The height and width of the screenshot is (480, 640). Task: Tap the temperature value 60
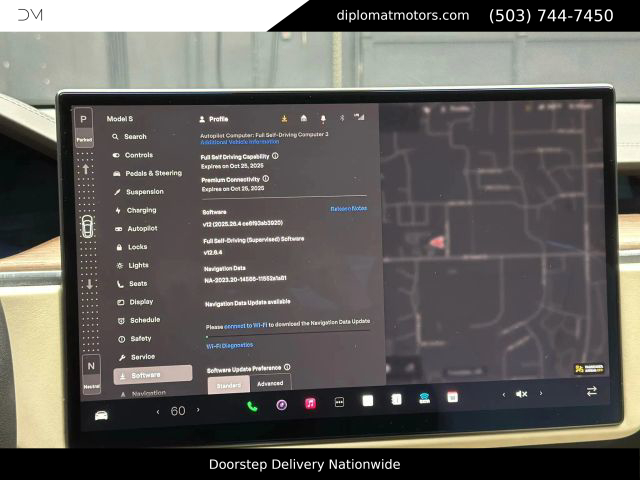pyautogui.click(x=178, y=411)
